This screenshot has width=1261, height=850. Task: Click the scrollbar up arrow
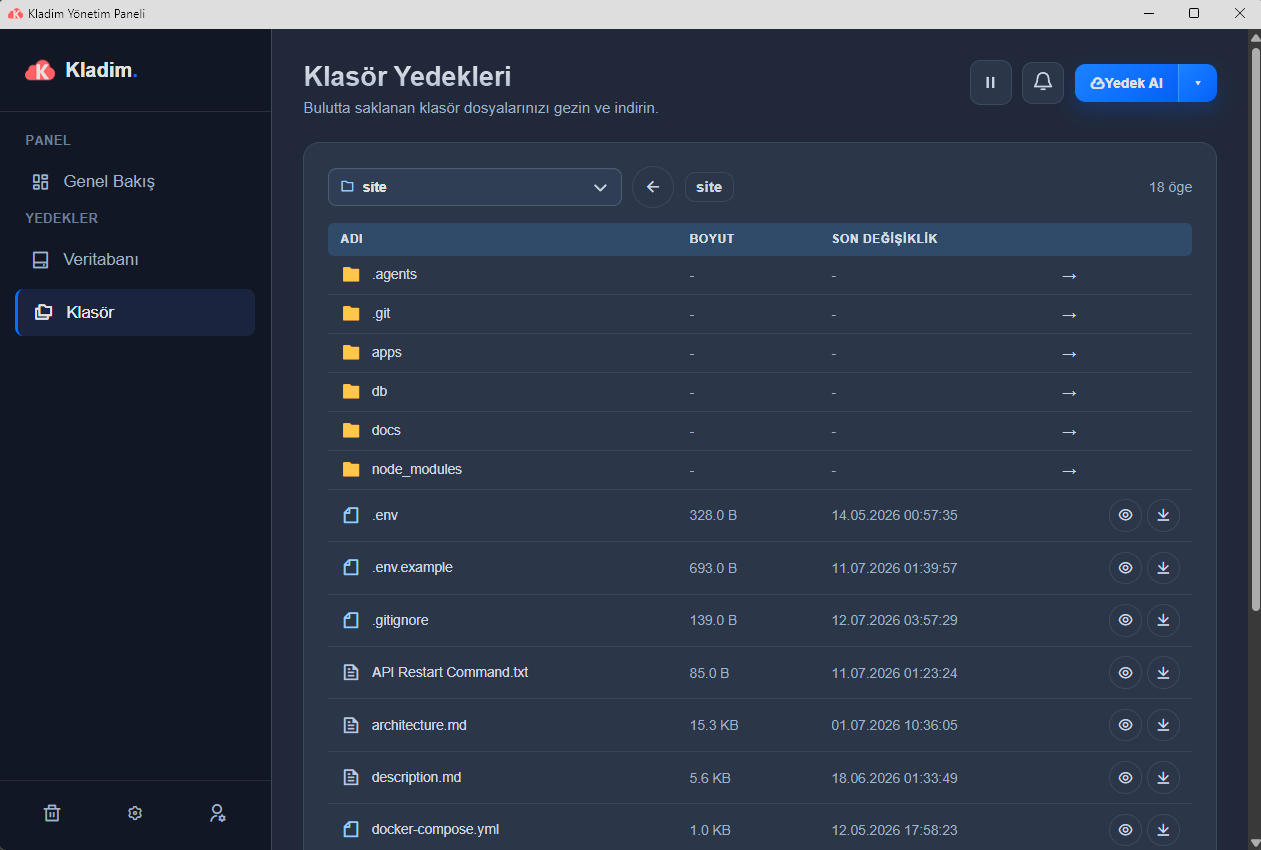tap(1255, 38)
